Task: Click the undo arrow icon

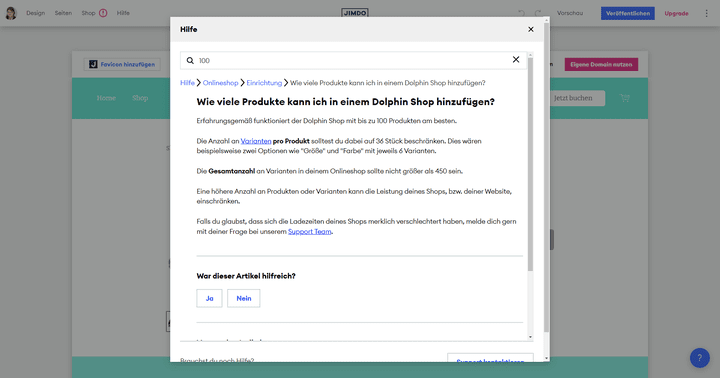Action: point(521,13)
